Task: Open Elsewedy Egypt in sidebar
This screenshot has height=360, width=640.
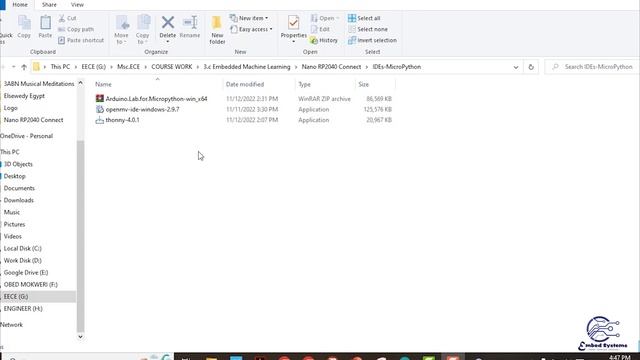Action: tap(24, 96)
